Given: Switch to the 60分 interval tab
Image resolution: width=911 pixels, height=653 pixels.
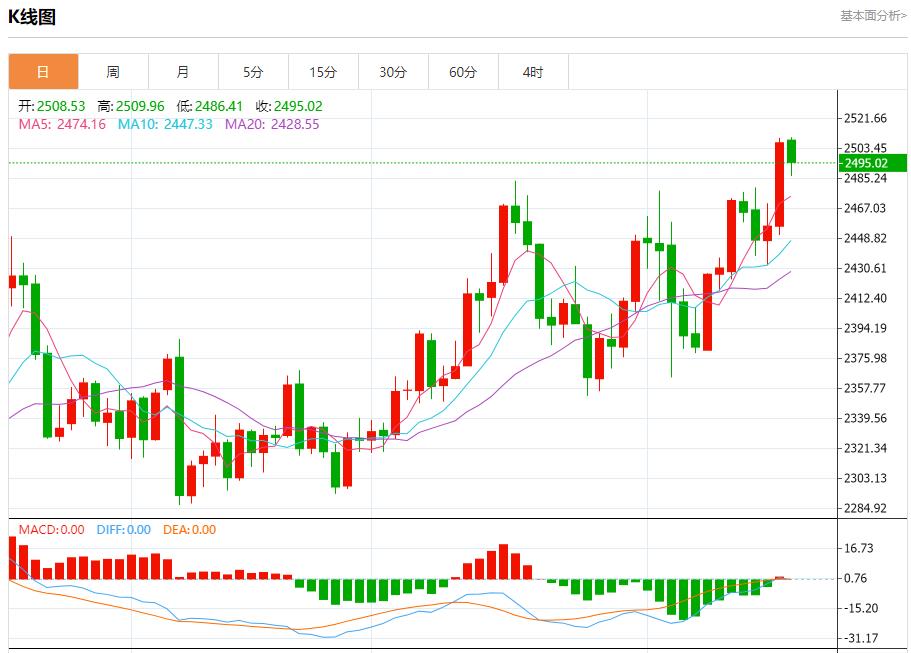Looking at the screenshot, I should click(463, 72).
